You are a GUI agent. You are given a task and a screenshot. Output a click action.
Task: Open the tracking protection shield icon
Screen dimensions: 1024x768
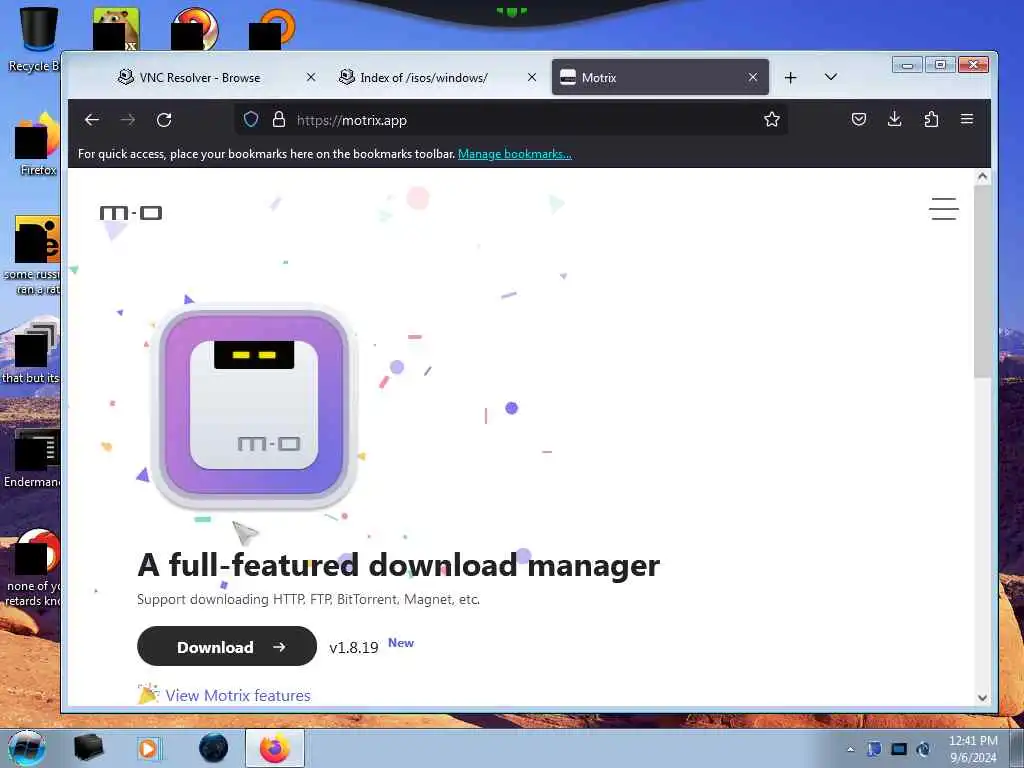pos(251,120)
